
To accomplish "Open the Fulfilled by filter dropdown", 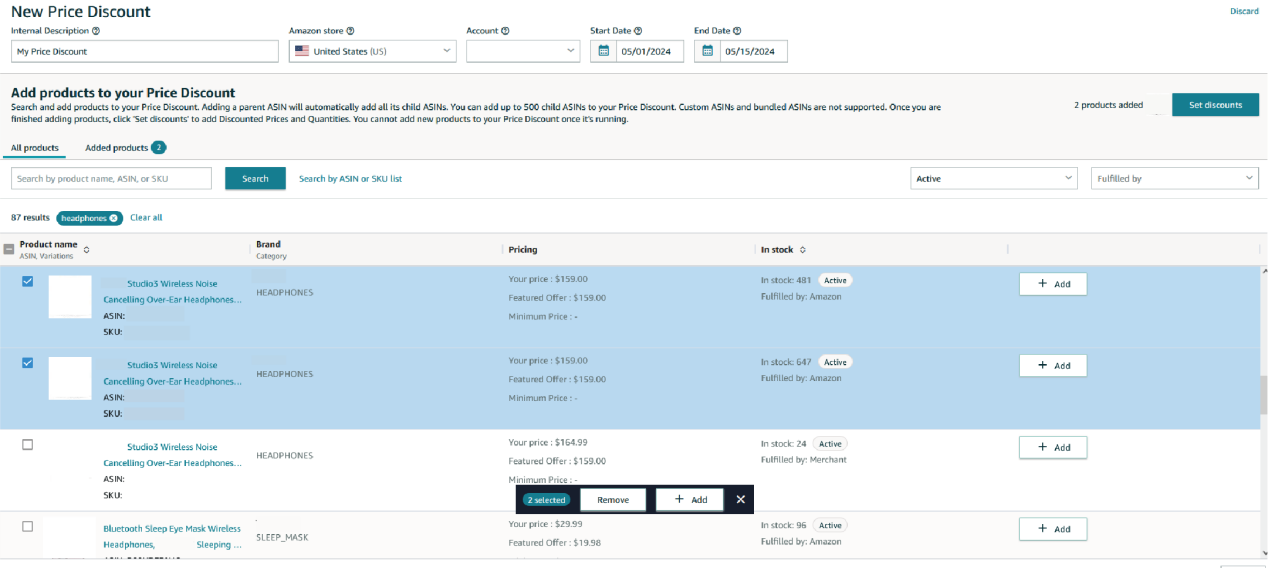I will coord(1174,178).
